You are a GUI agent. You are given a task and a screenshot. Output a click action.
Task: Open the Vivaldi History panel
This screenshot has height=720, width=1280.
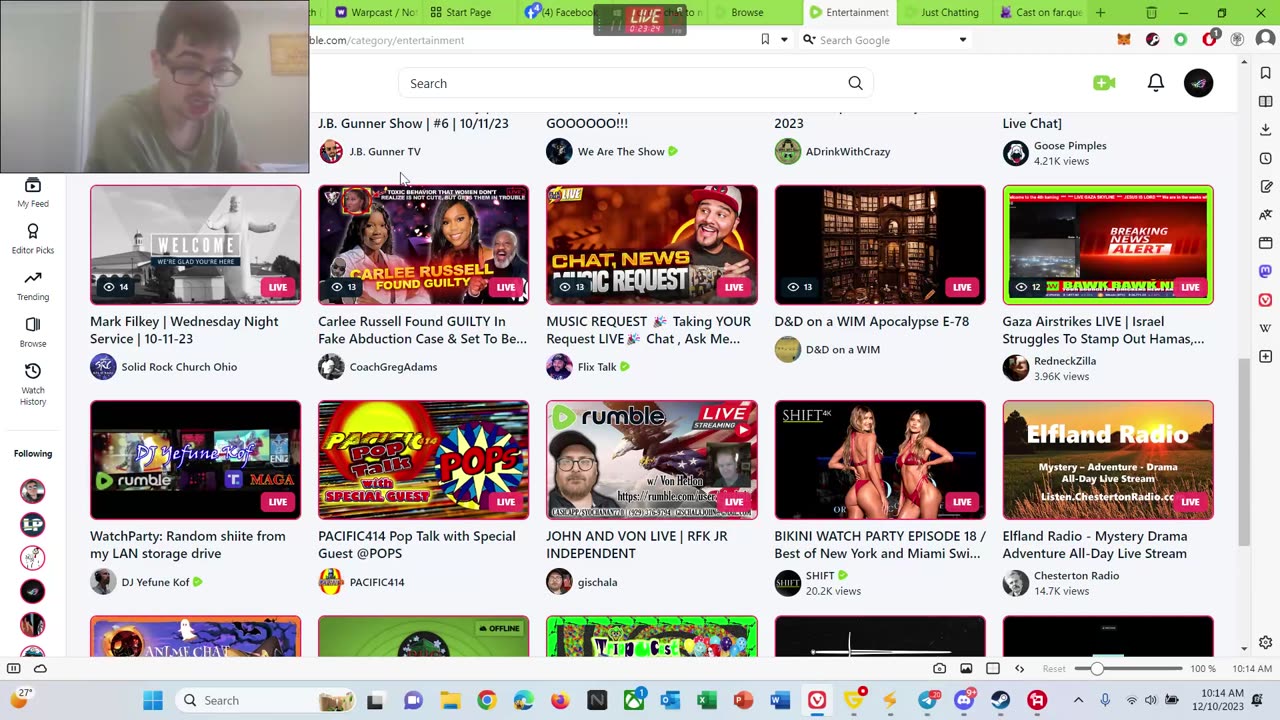tap(1266, 158)
